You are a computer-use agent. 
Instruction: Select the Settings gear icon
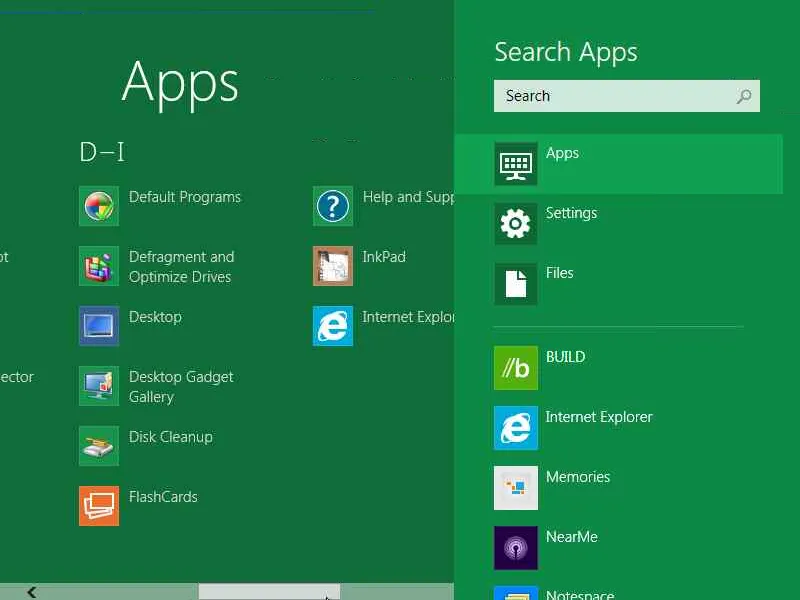516,223
